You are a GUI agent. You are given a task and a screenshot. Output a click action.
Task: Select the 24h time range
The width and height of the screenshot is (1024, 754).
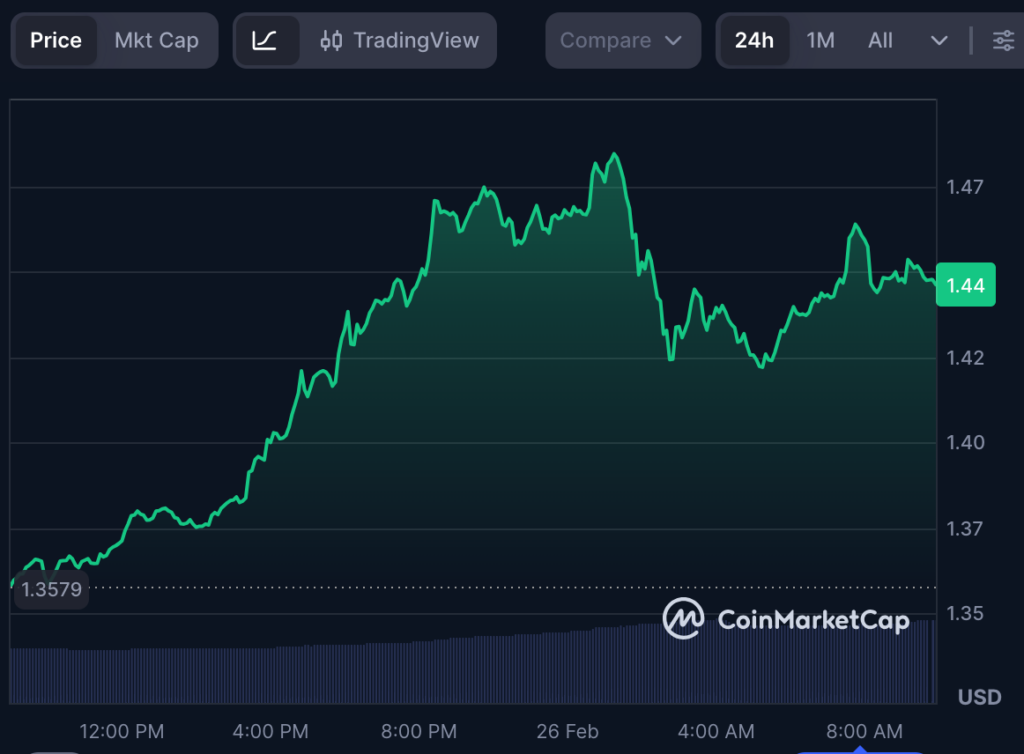pos(754,41)
